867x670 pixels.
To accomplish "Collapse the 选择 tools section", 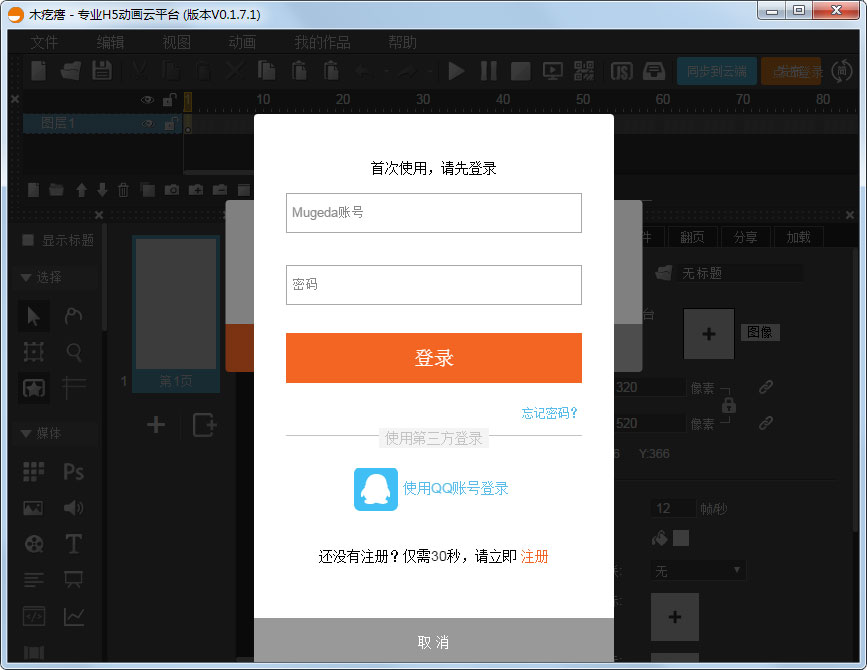I will 25,277.
